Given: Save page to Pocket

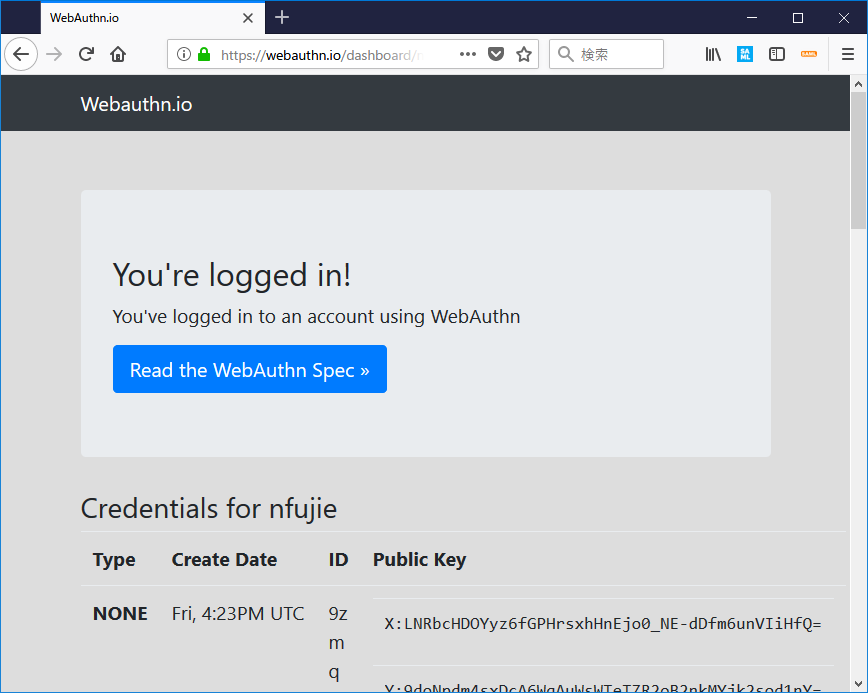Looking at the screenshot, I should coord(496,54).
